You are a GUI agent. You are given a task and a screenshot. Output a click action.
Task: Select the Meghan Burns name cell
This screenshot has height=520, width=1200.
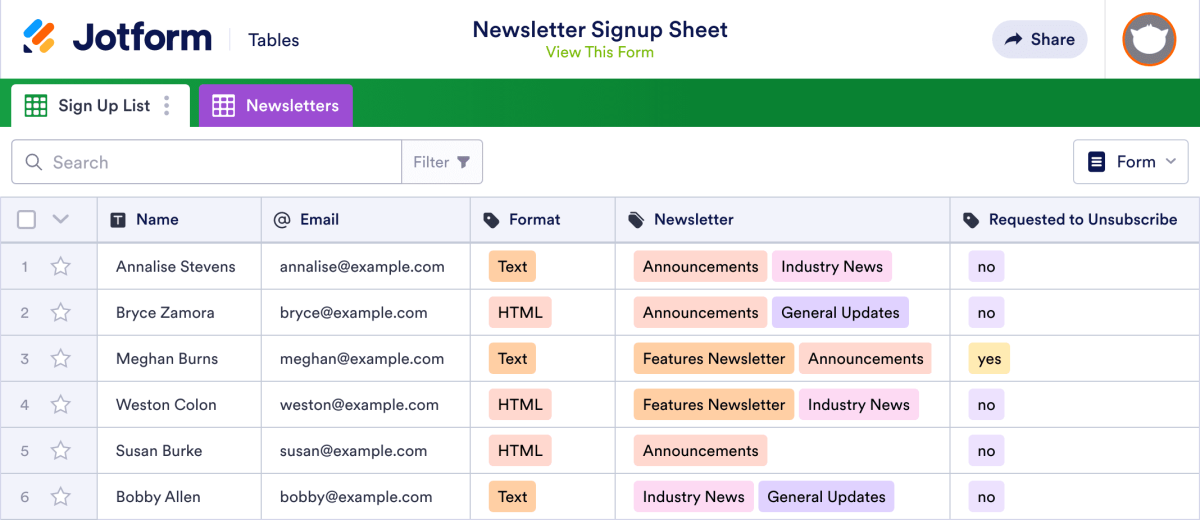point(179,358)
